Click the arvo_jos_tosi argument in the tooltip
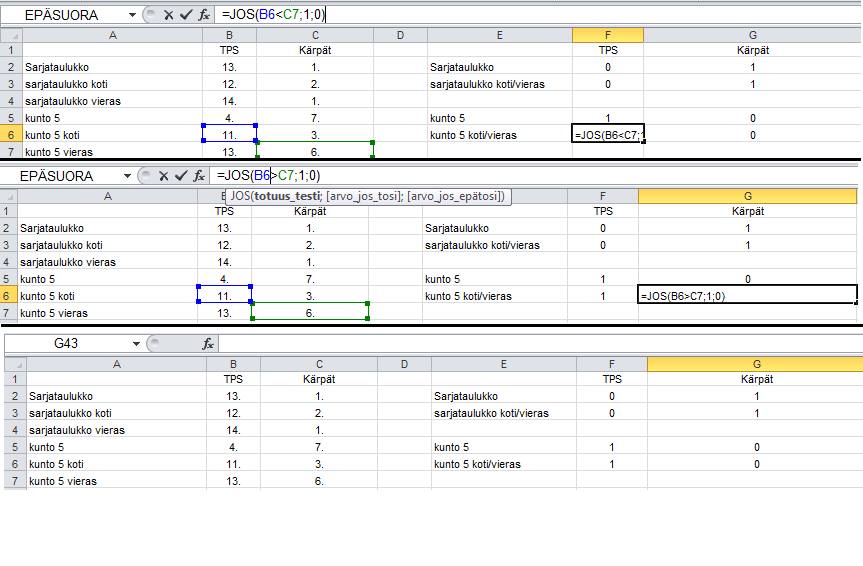This screenshot has width=863, height=566. pos(361,197)
